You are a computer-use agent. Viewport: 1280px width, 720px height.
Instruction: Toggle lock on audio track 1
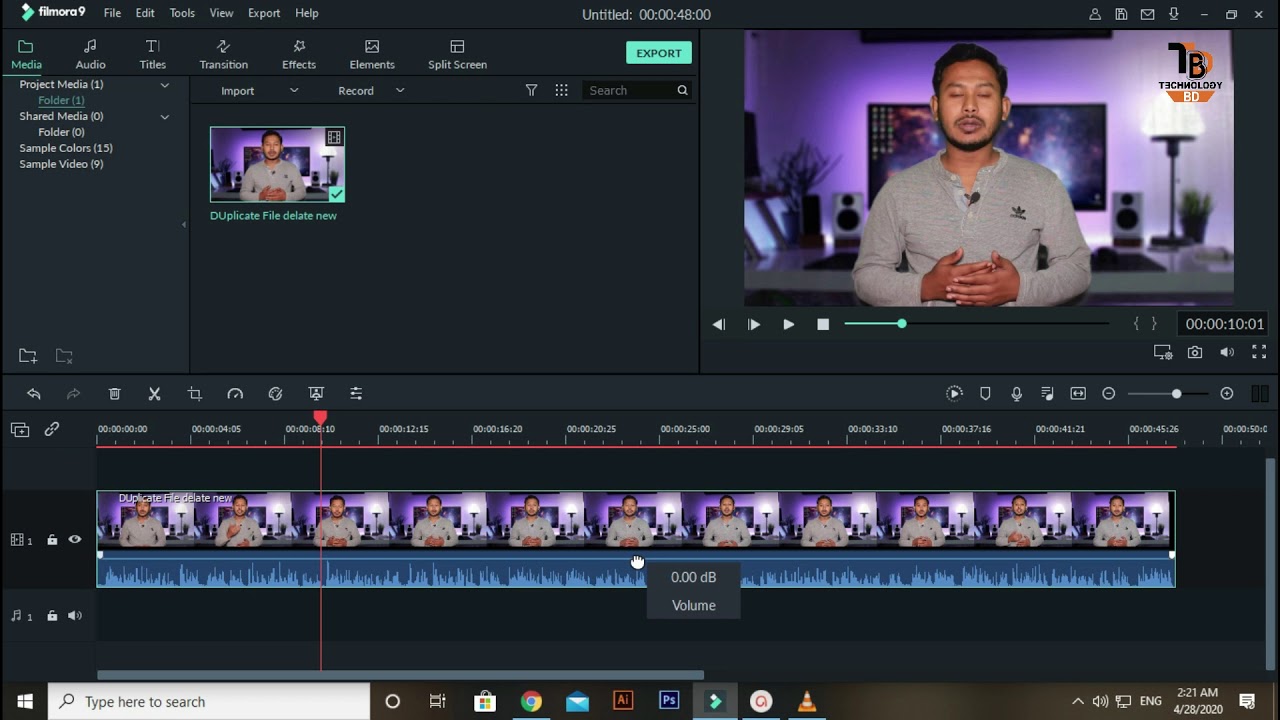pos(52,616)
